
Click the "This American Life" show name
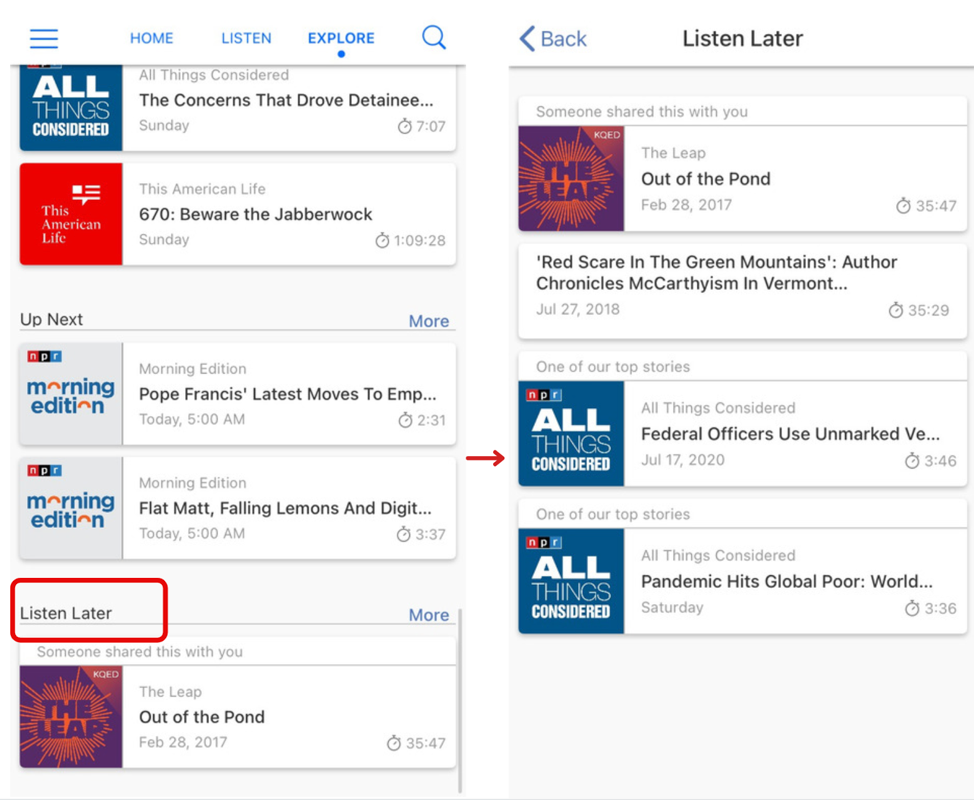point(202,189)
